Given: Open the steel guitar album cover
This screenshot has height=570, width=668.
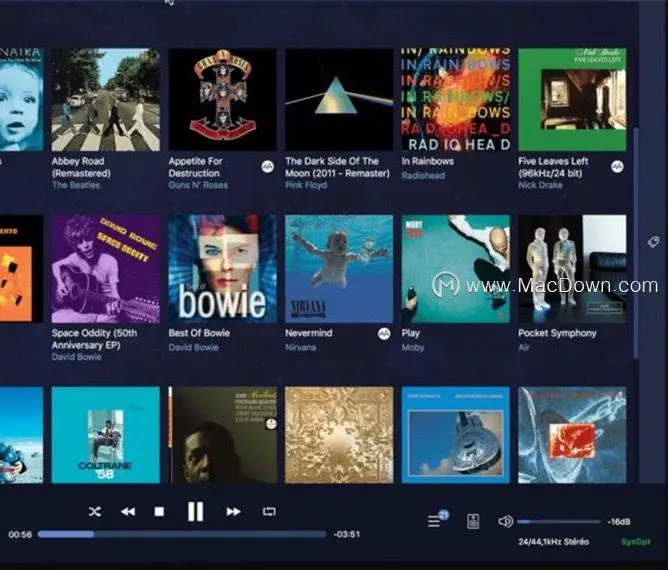Looking at the screenshot, I should pyautogui.click(x=455, y=435).
